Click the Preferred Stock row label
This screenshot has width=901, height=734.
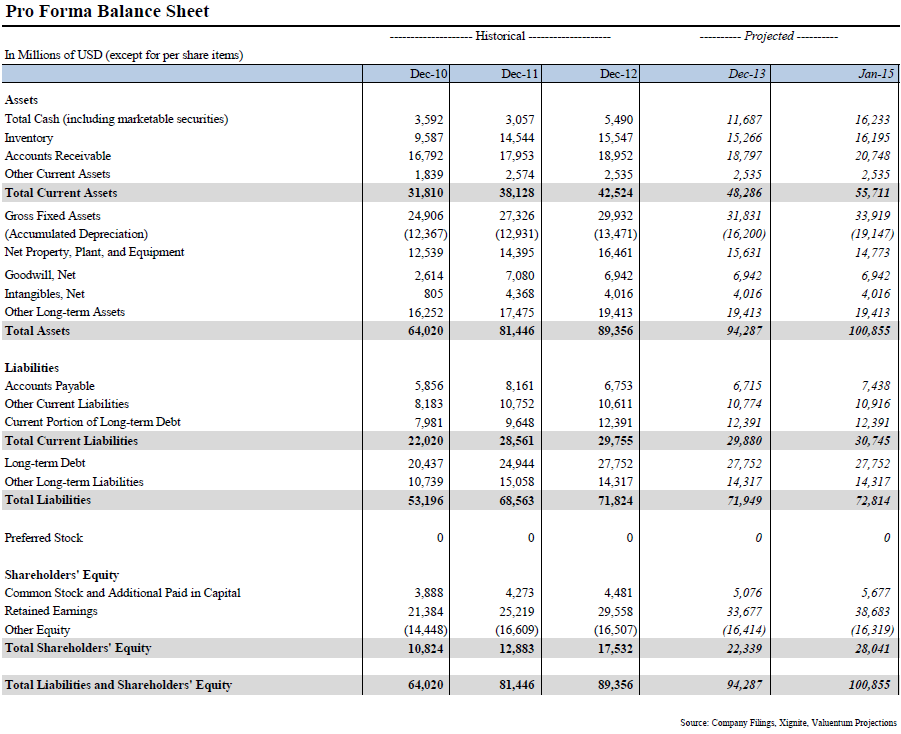click(x=44, y=537)
